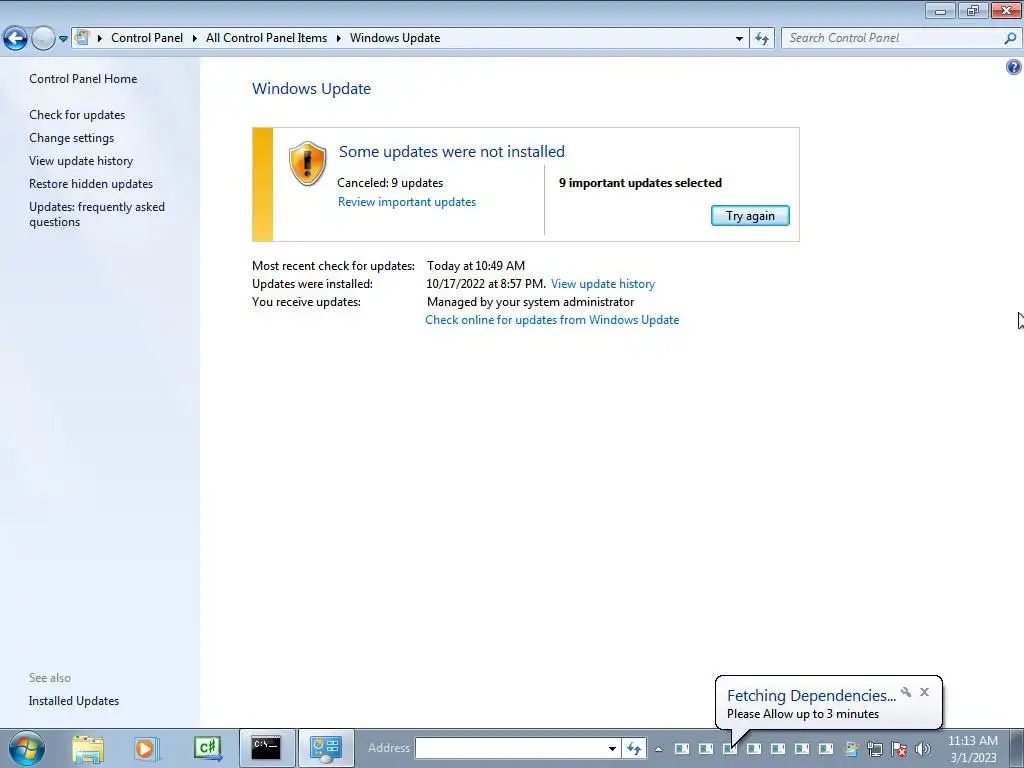Restore down the Windows Update window
Image resolution: width=1024 pixels, height=768 pixels.
tap(973, 10)
